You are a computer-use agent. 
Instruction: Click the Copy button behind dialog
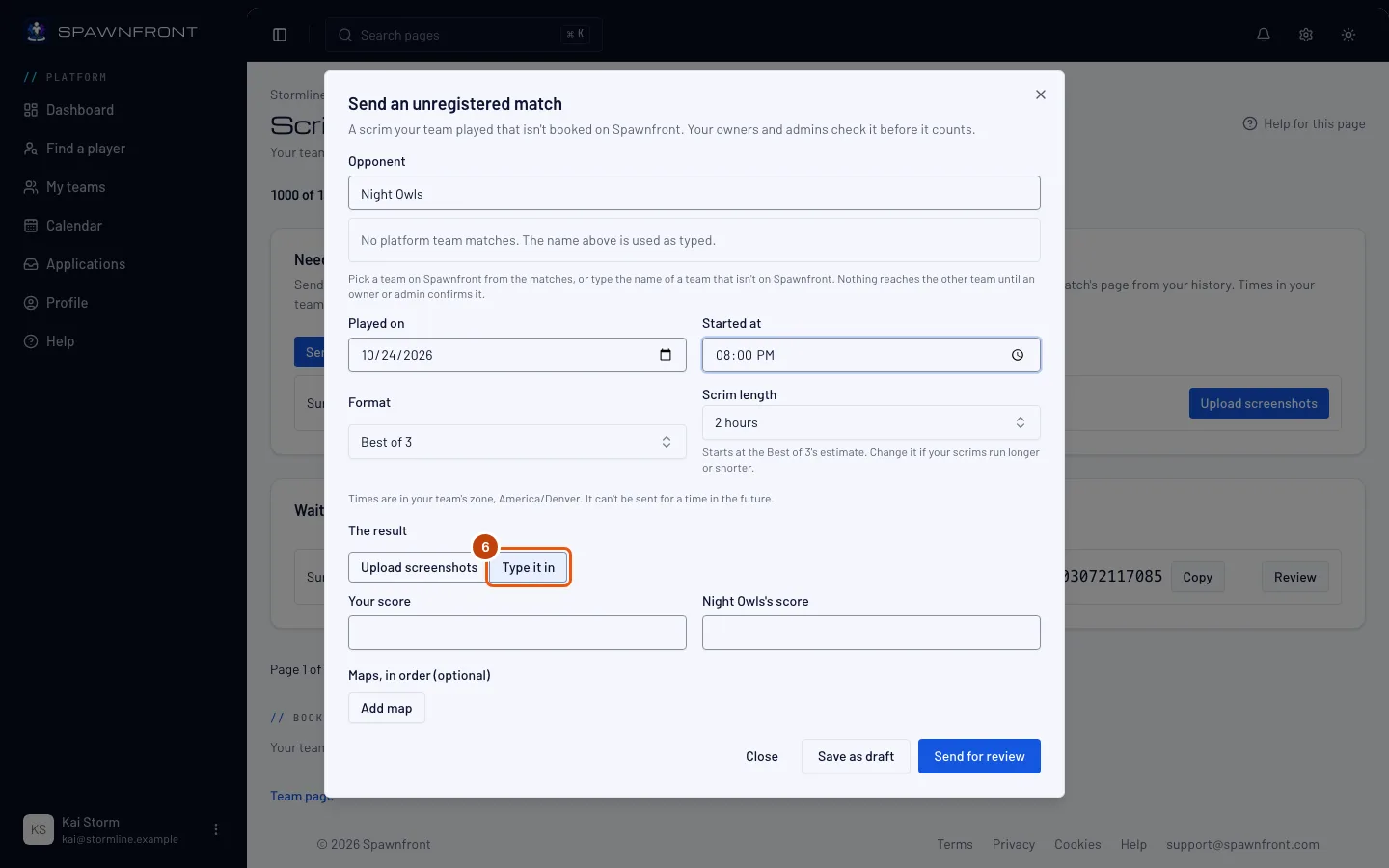1198,577
